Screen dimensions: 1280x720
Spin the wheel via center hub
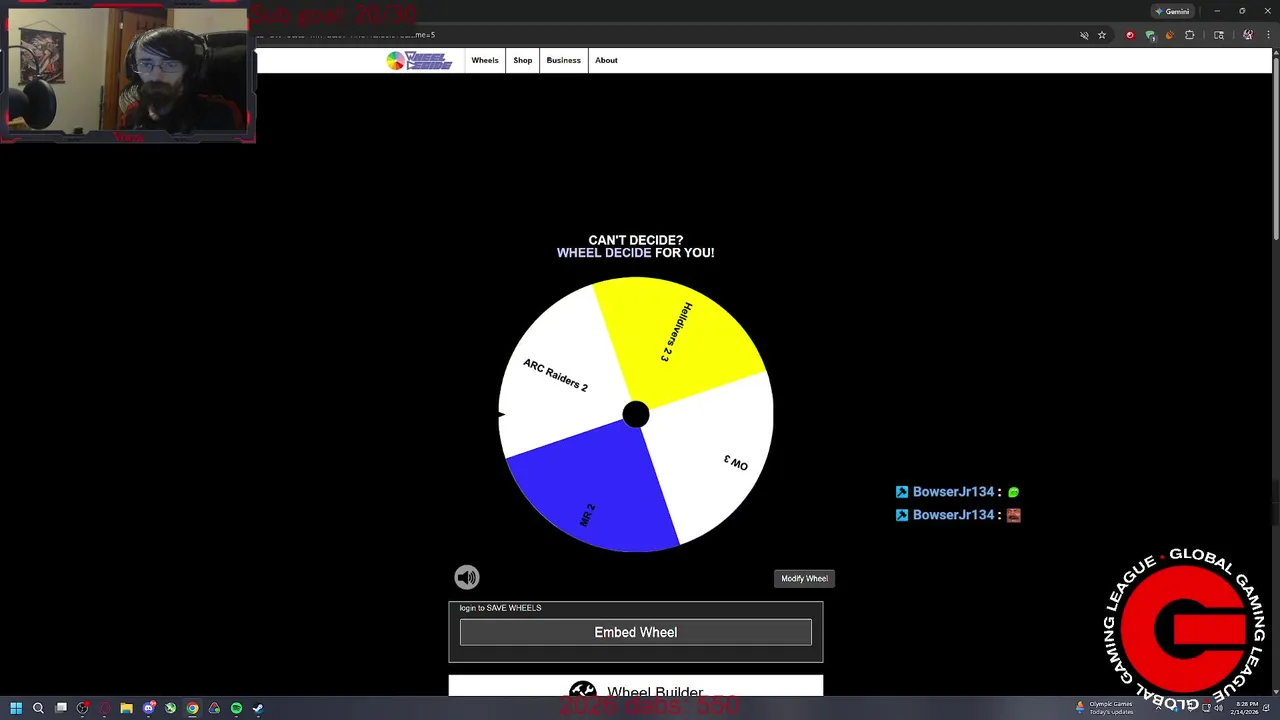pos(636,414)
